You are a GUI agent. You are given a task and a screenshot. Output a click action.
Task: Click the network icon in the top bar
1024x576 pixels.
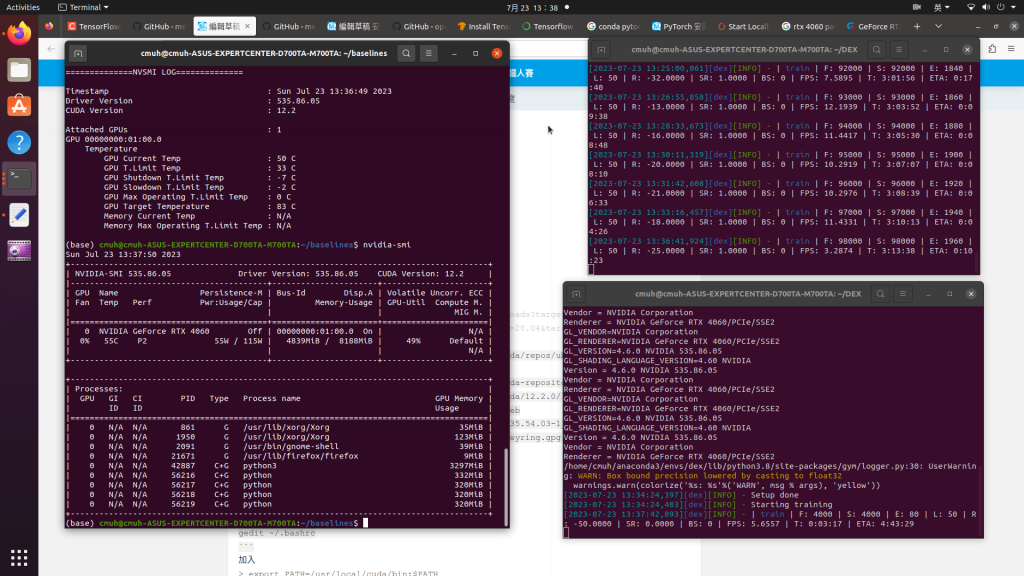point(970,7)
